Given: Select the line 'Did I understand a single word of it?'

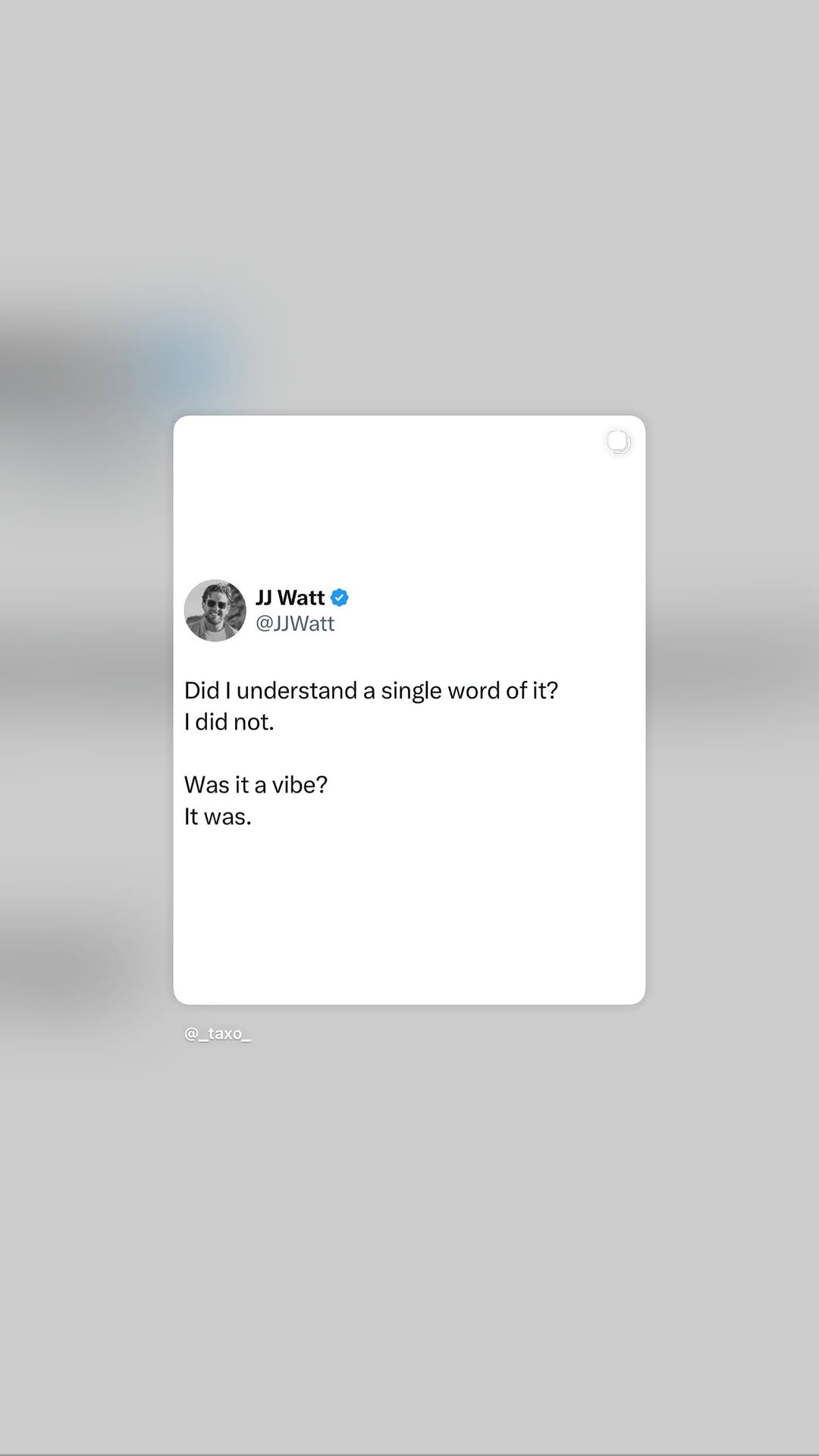Looking at the screenshot, I should click(x=371, y=690).
